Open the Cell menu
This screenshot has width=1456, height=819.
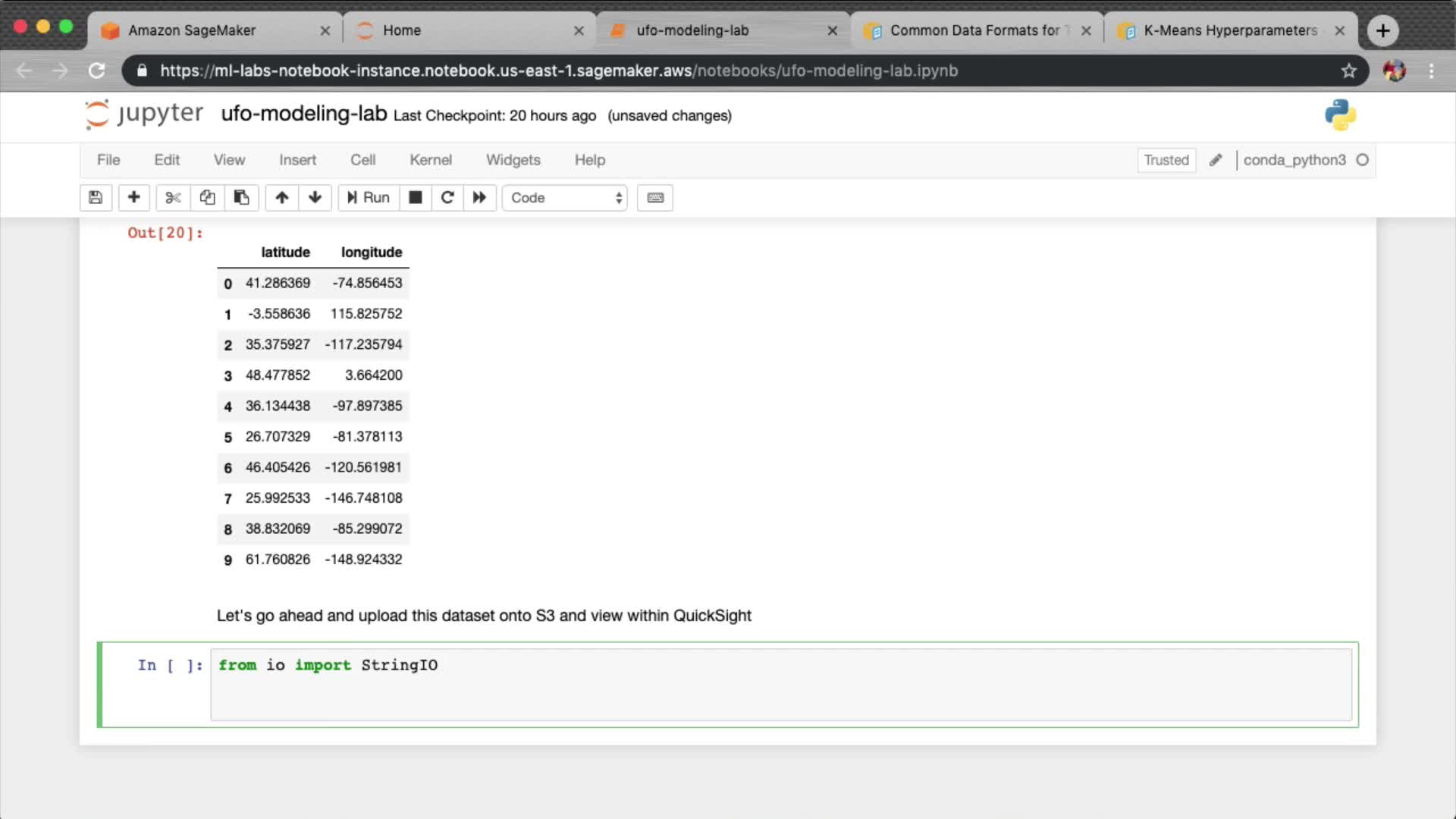[x=362, y=160]
